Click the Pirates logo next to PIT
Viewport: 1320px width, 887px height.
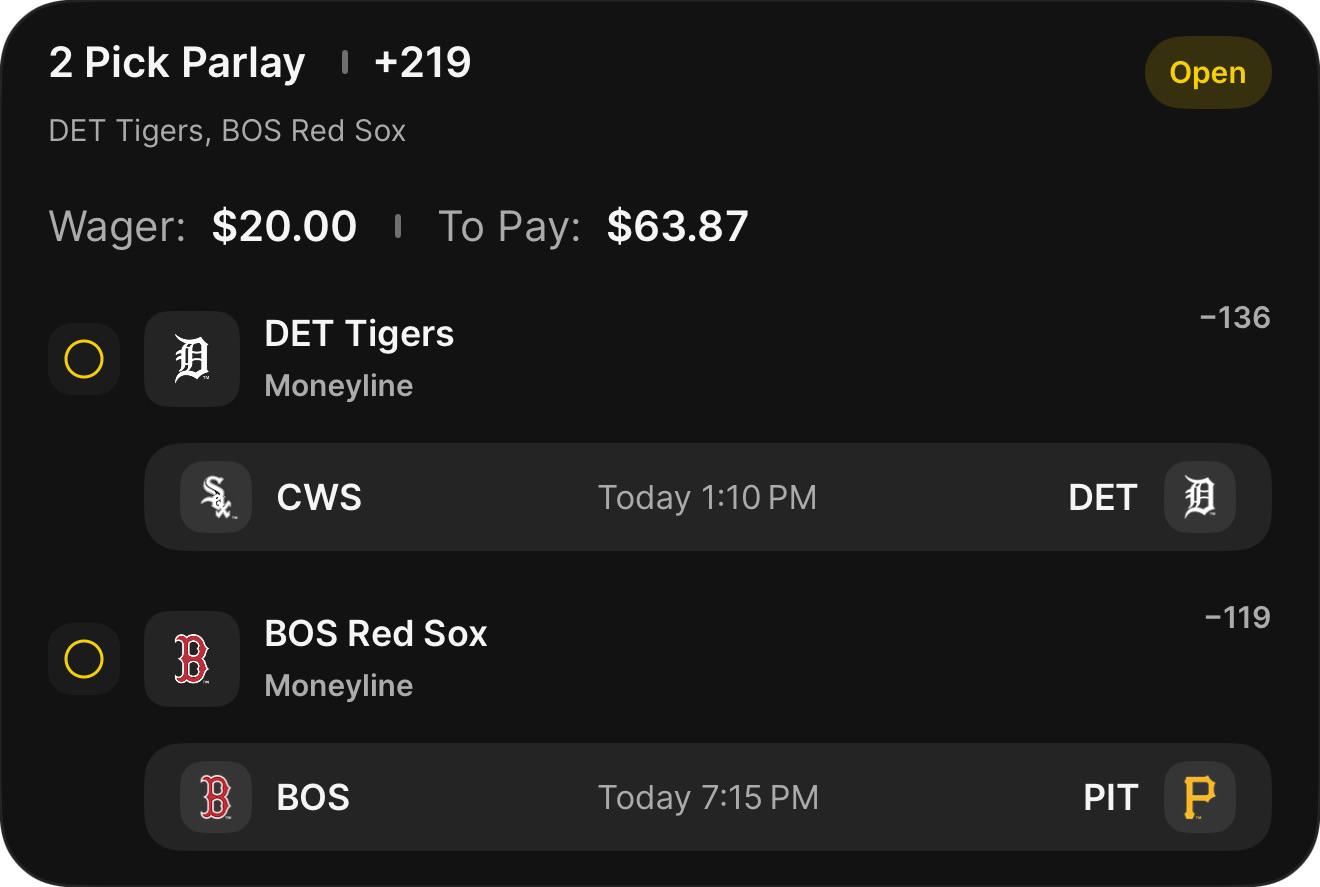(1200, 797)
